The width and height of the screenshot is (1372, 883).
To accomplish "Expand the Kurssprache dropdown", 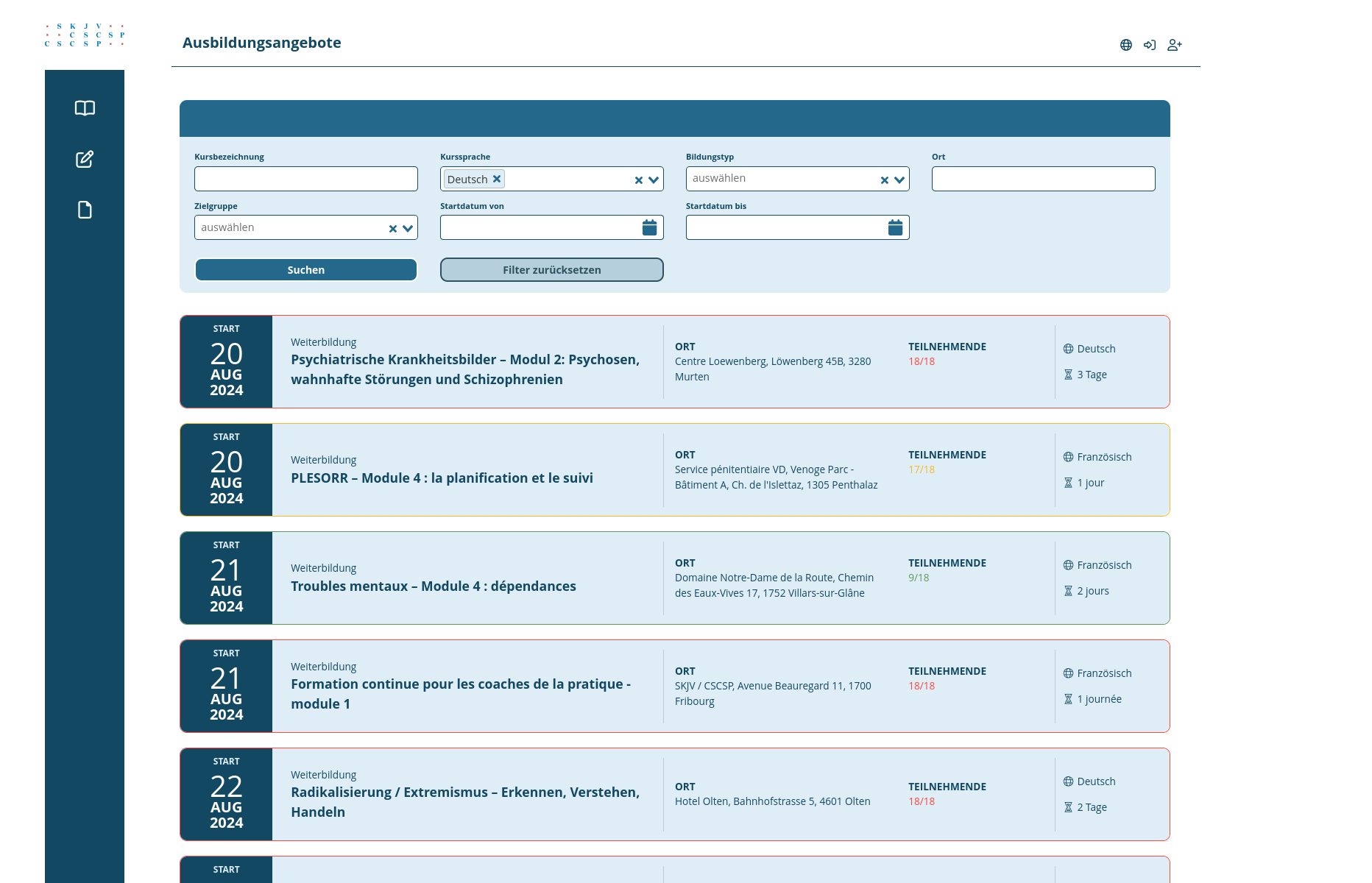I will 654,180.
